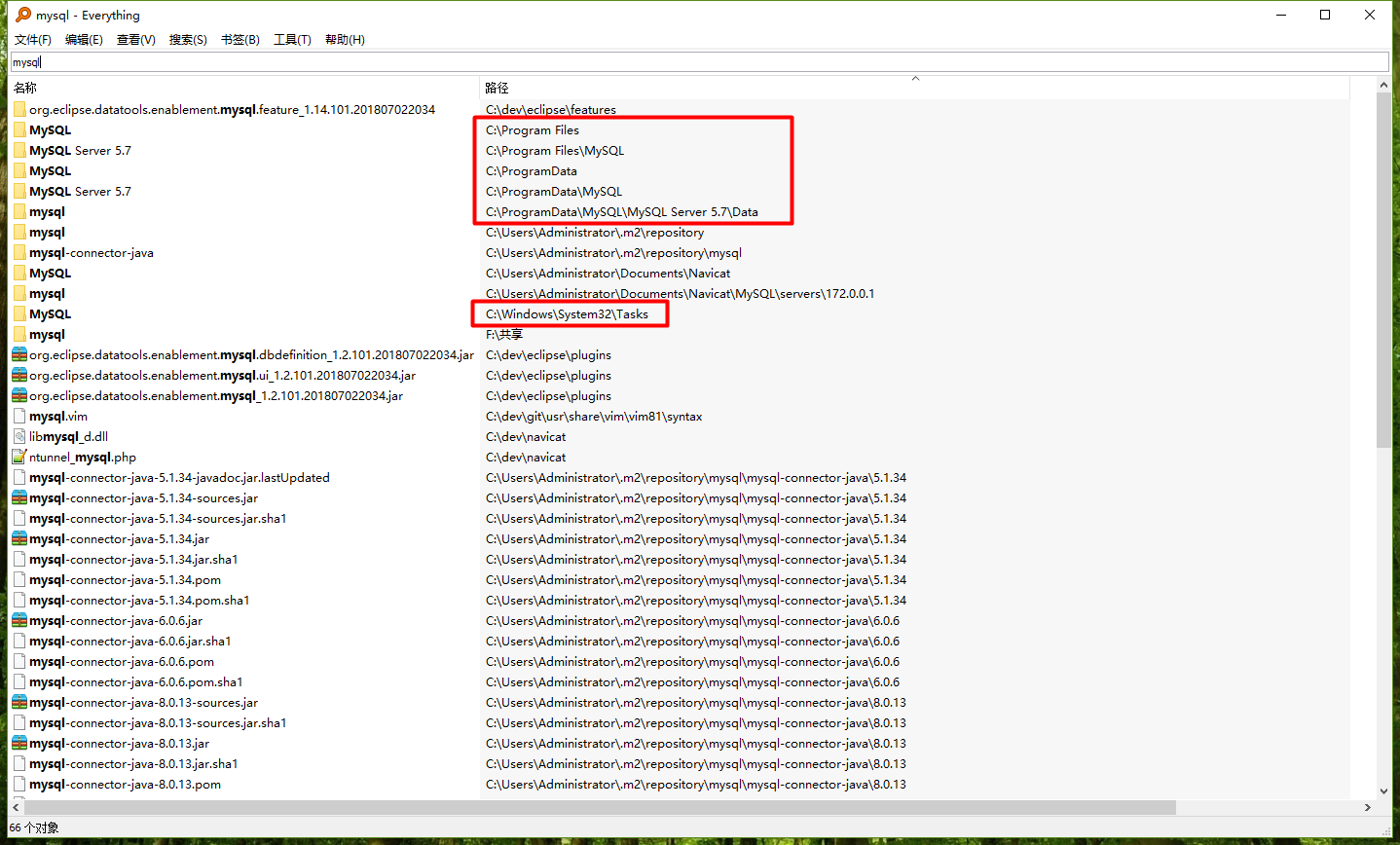Click archive icon of mysql-connector-java-5.1.34.jar
This screenshot has height=845, width=1400.
point(19,538)
